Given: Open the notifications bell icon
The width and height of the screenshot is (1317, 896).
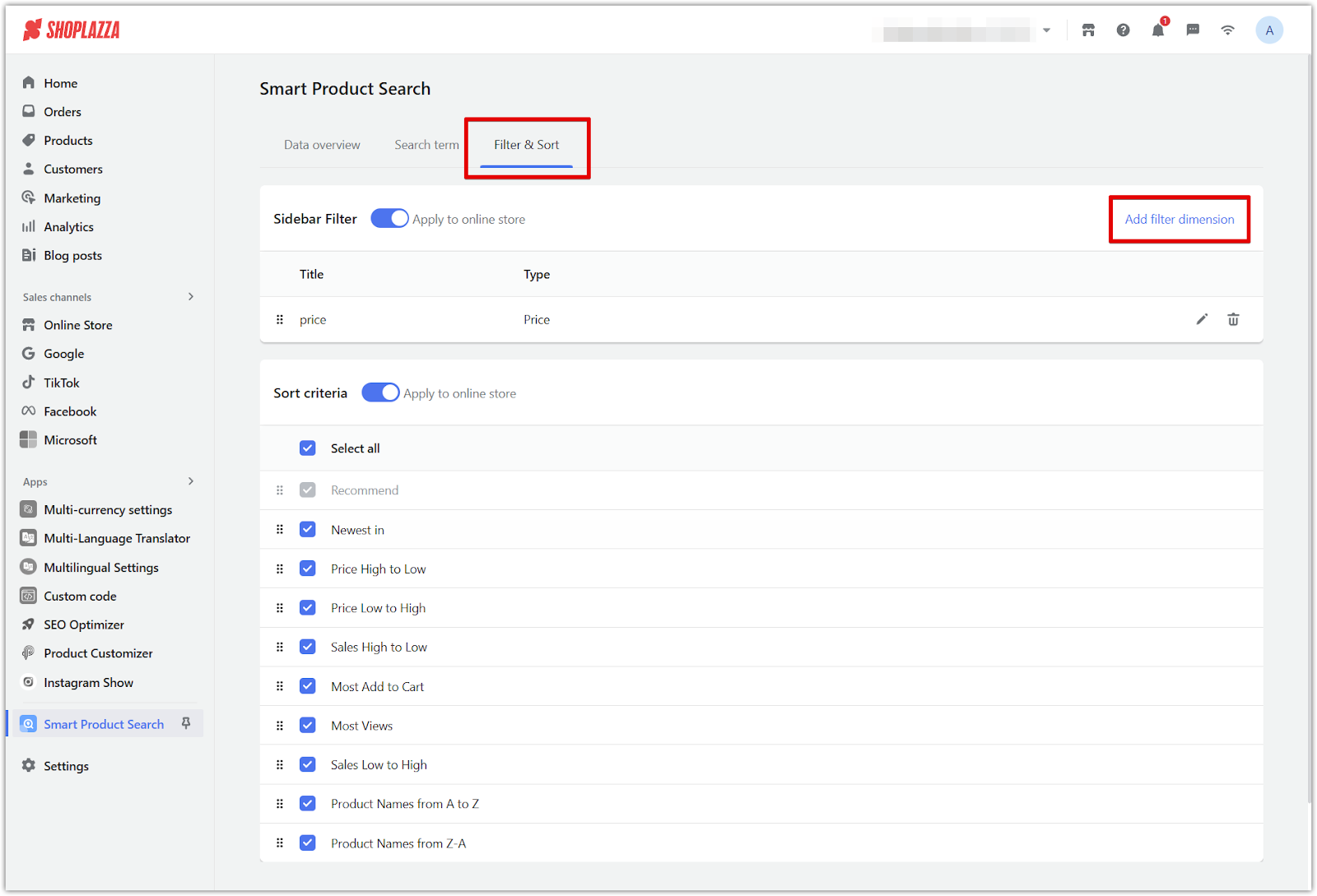Looking at the screenshot, I should pos(1158,30).
